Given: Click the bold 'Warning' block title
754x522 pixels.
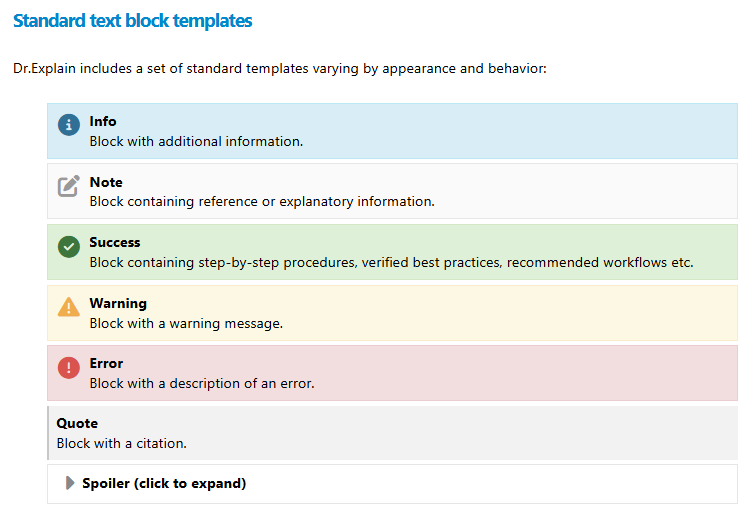Looking at the screenshot, I should (118, 303).
